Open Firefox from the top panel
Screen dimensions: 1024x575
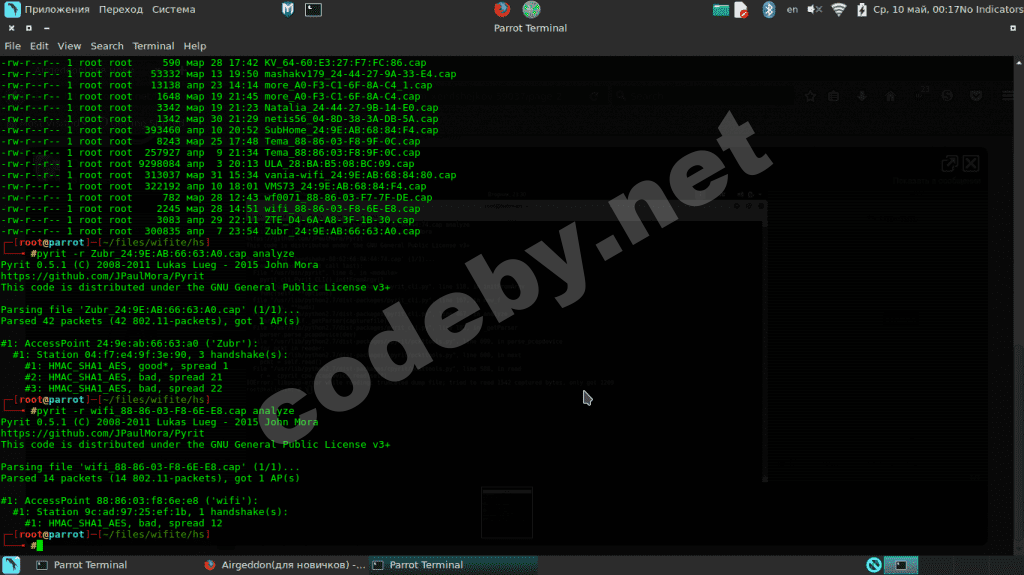click(502, 9)
